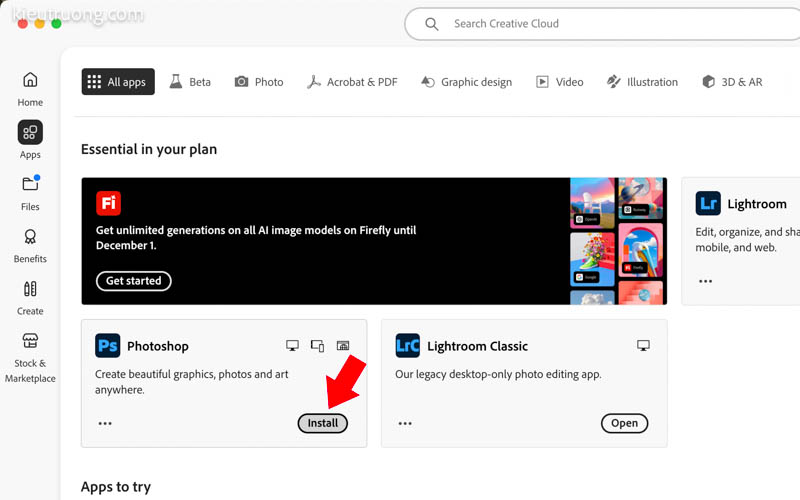The image size is (800, 500).
Task: Focus the Search Creative Cloud field
Action: (x=602, y=24)
